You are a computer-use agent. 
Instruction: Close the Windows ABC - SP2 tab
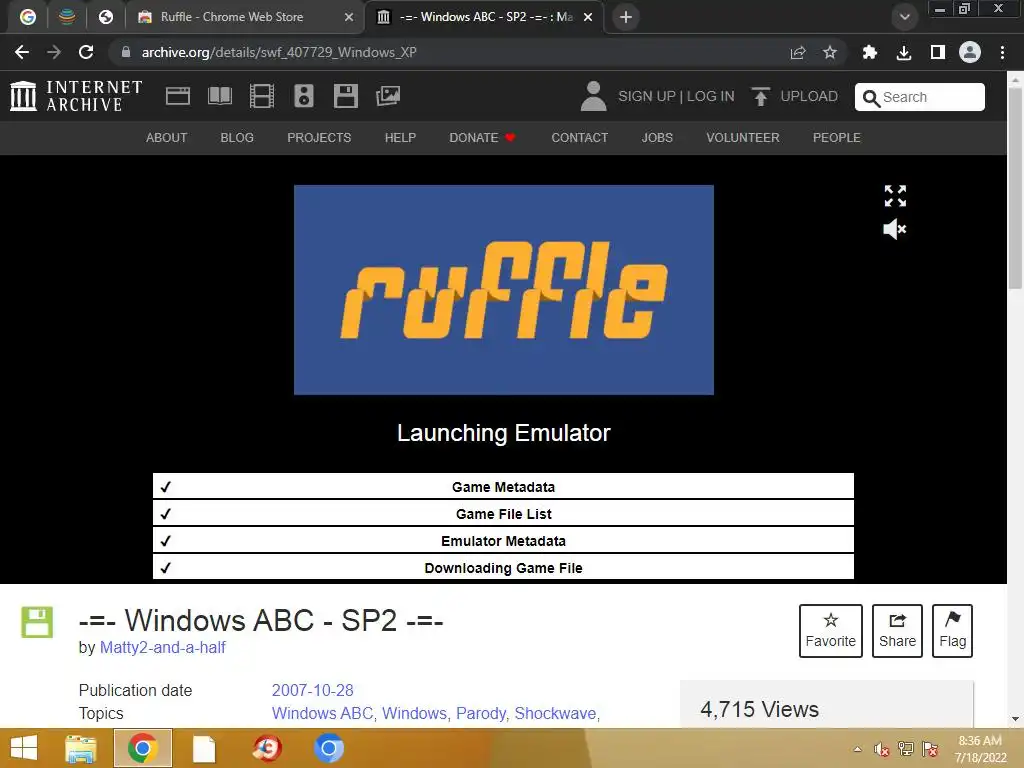[x=588, y=17]
